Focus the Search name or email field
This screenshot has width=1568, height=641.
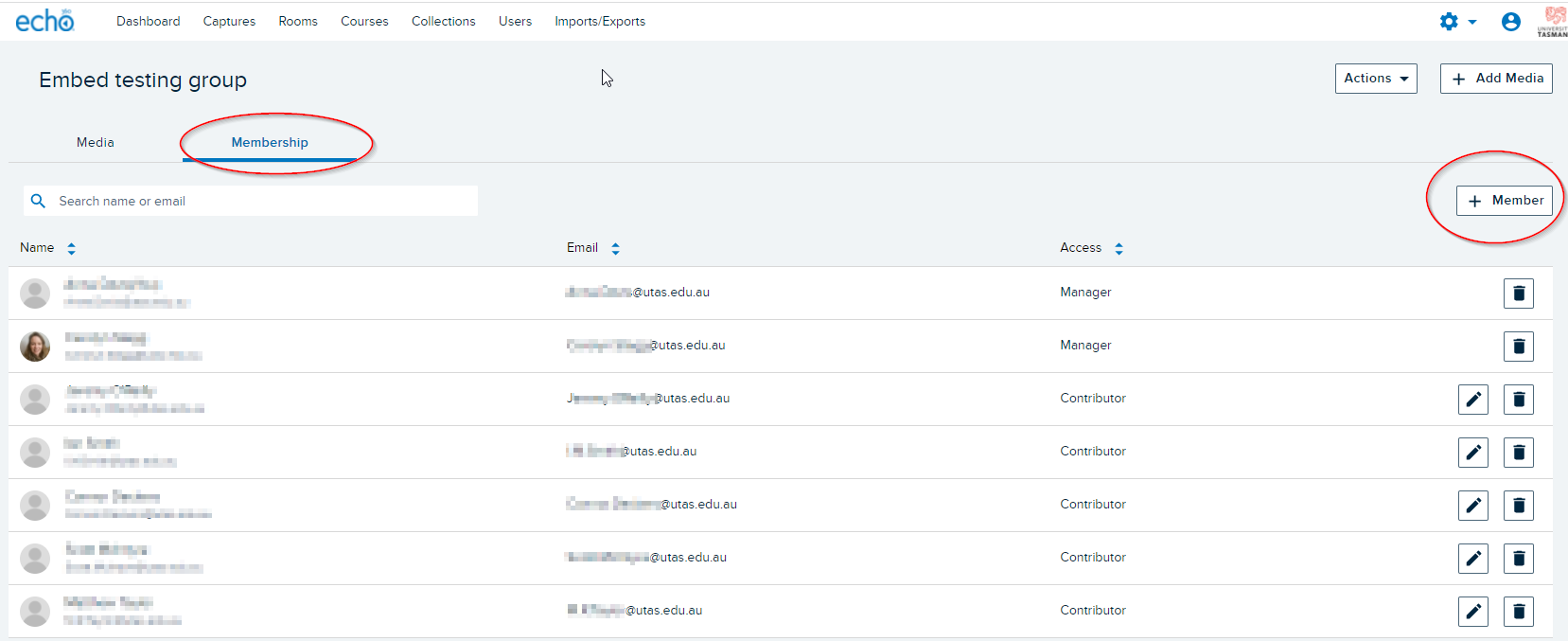click(x=251, y=201)
